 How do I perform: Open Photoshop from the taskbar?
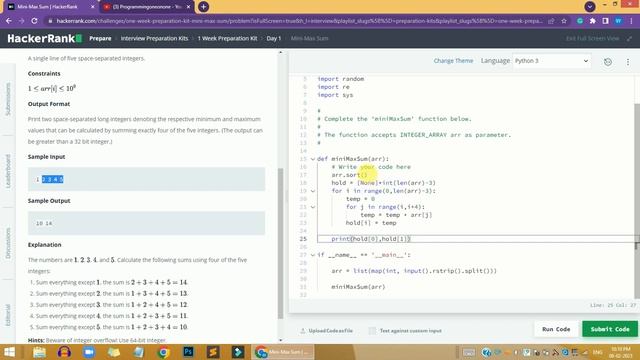pos(189,352)
